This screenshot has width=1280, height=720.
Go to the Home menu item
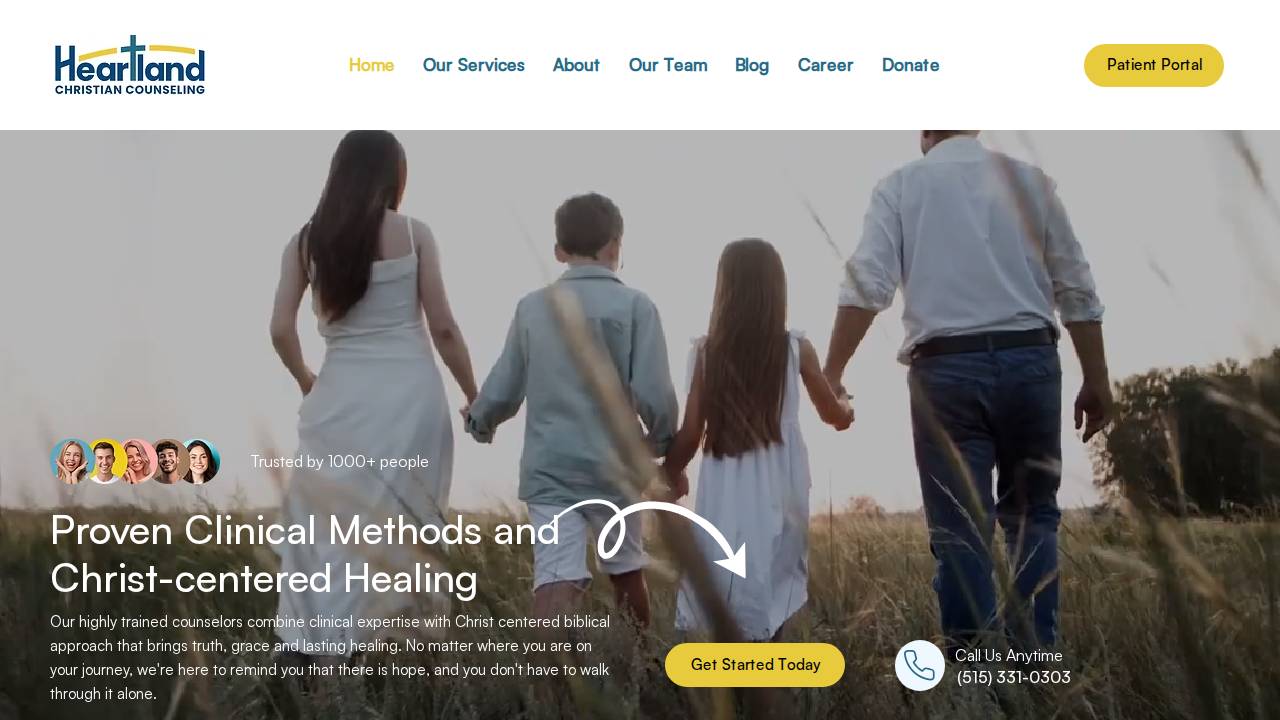click(371, 65)
